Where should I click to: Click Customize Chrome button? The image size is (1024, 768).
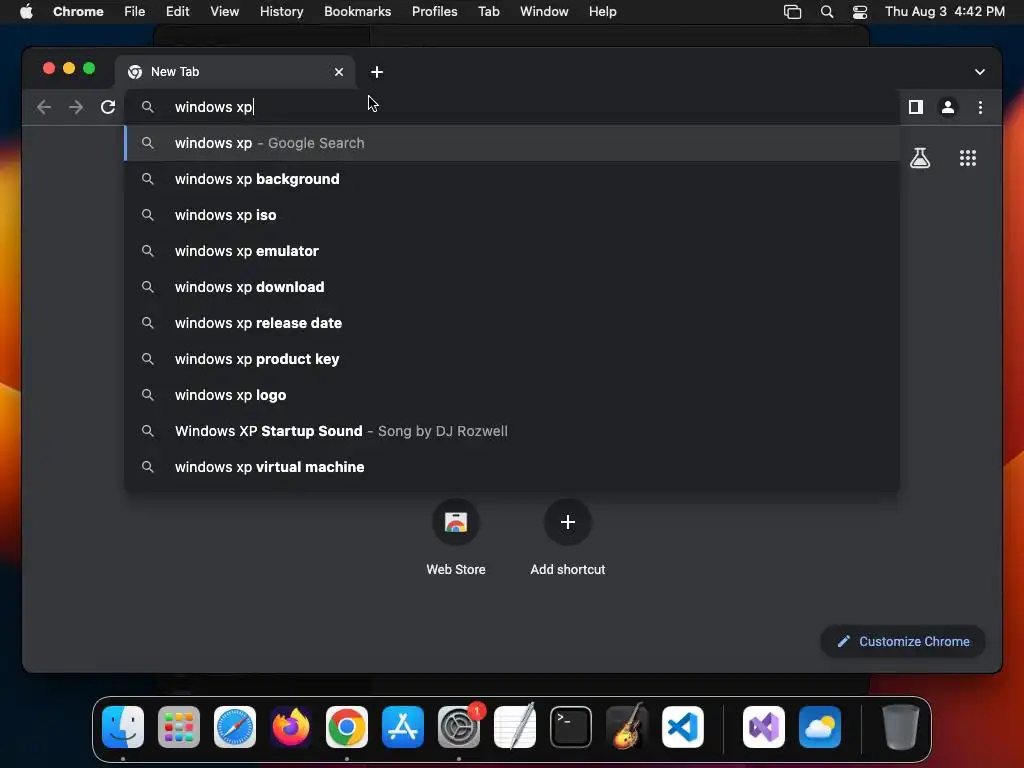[903, 641]
